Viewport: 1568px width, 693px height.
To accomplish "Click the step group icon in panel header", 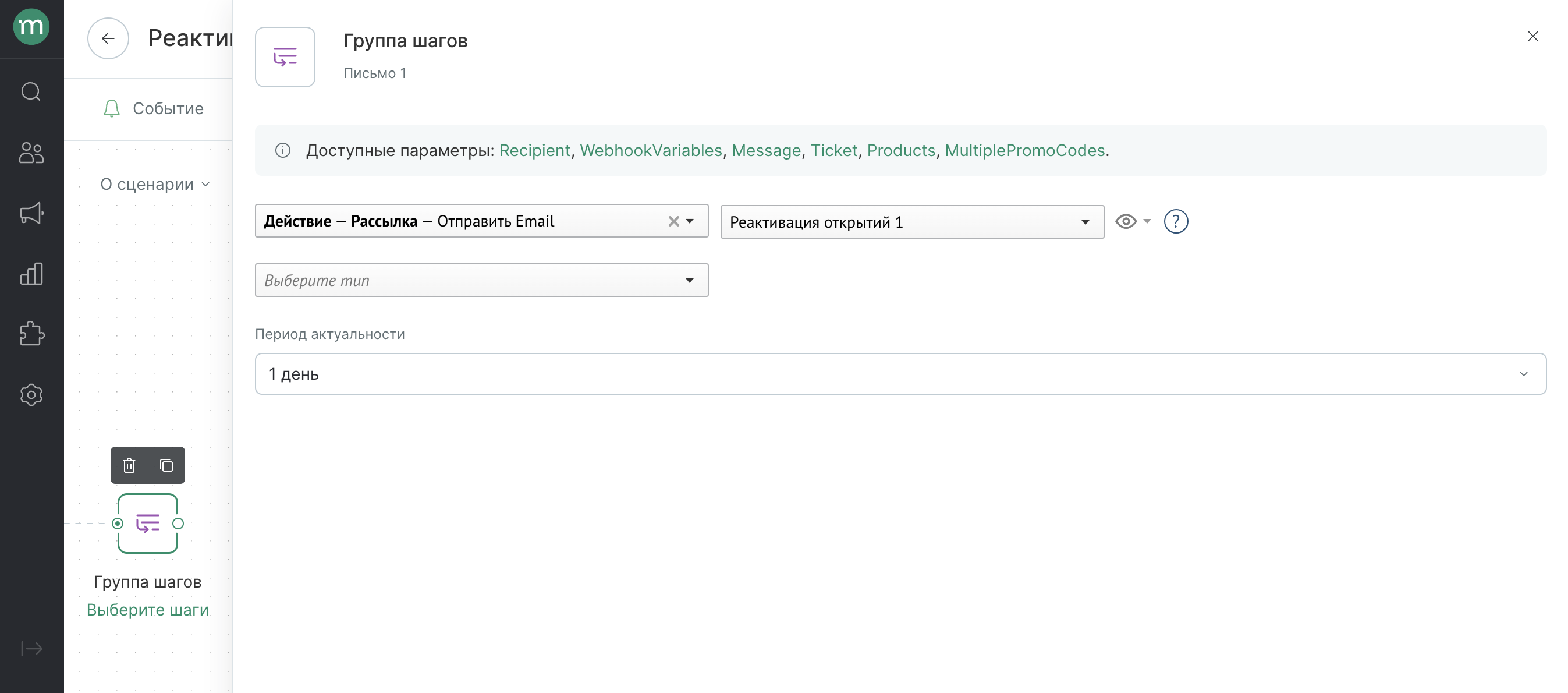I will pos(285,57).
